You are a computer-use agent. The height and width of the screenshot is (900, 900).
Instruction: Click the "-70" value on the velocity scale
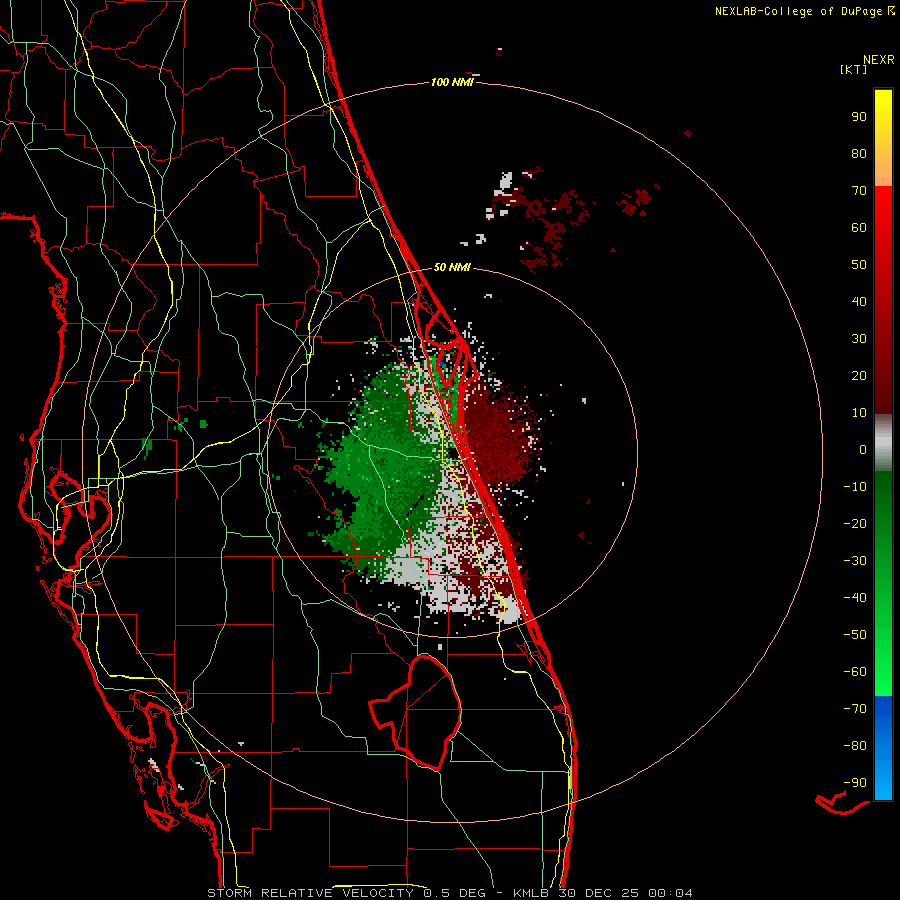[855, 709]
